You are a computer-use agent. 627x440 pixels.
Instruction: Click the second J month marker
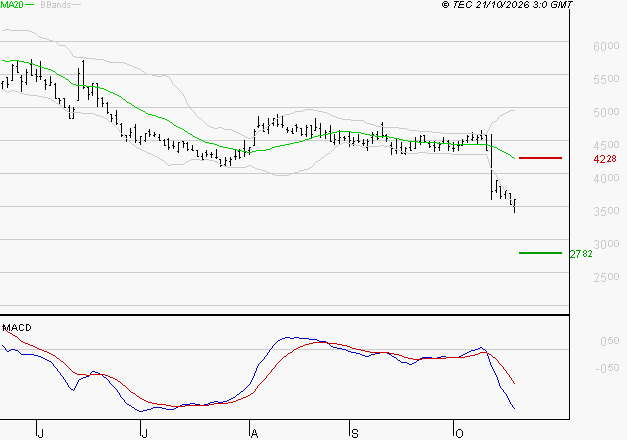[144, 433]
